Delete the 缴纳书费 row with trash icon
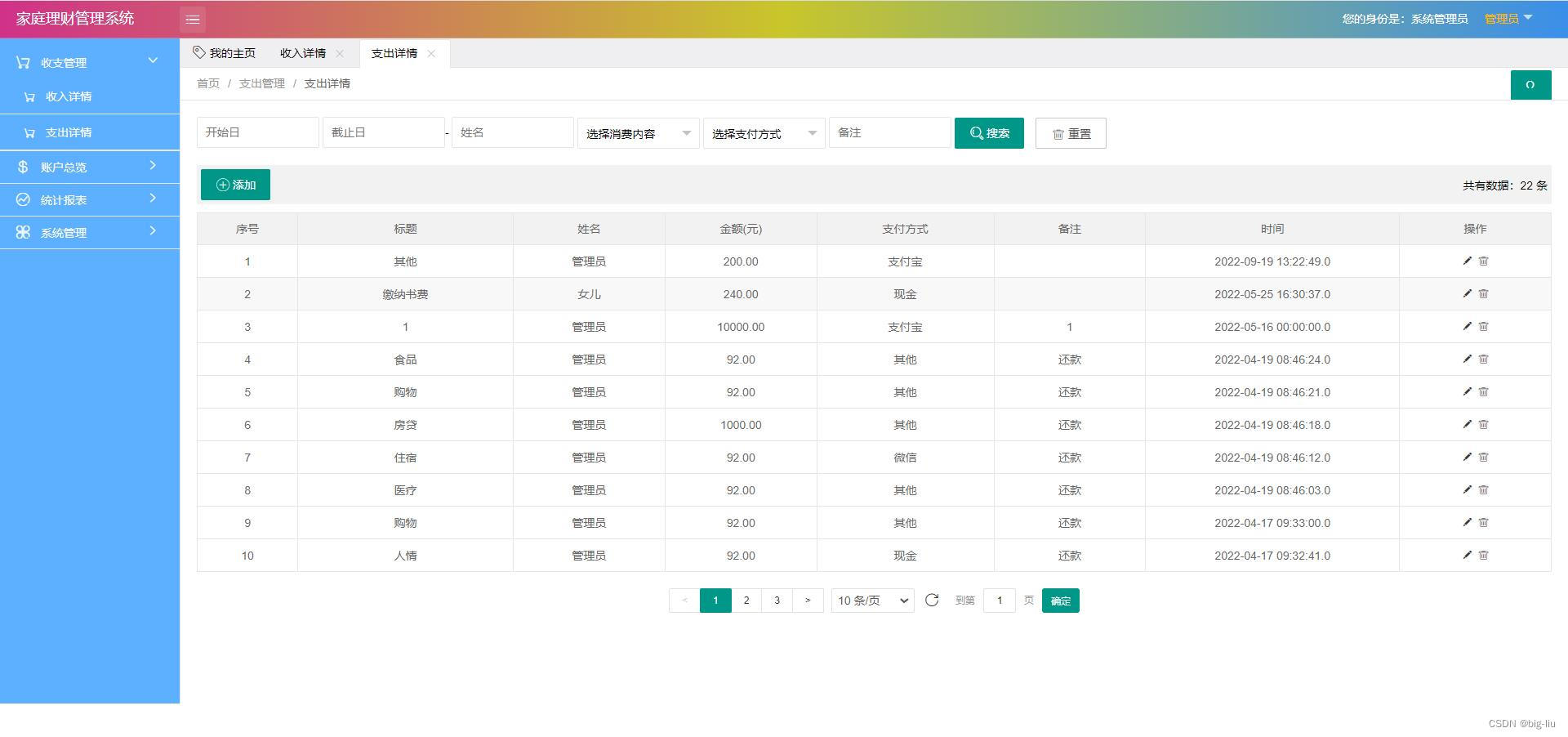Screen dimensions: 1568x737 1484,293
